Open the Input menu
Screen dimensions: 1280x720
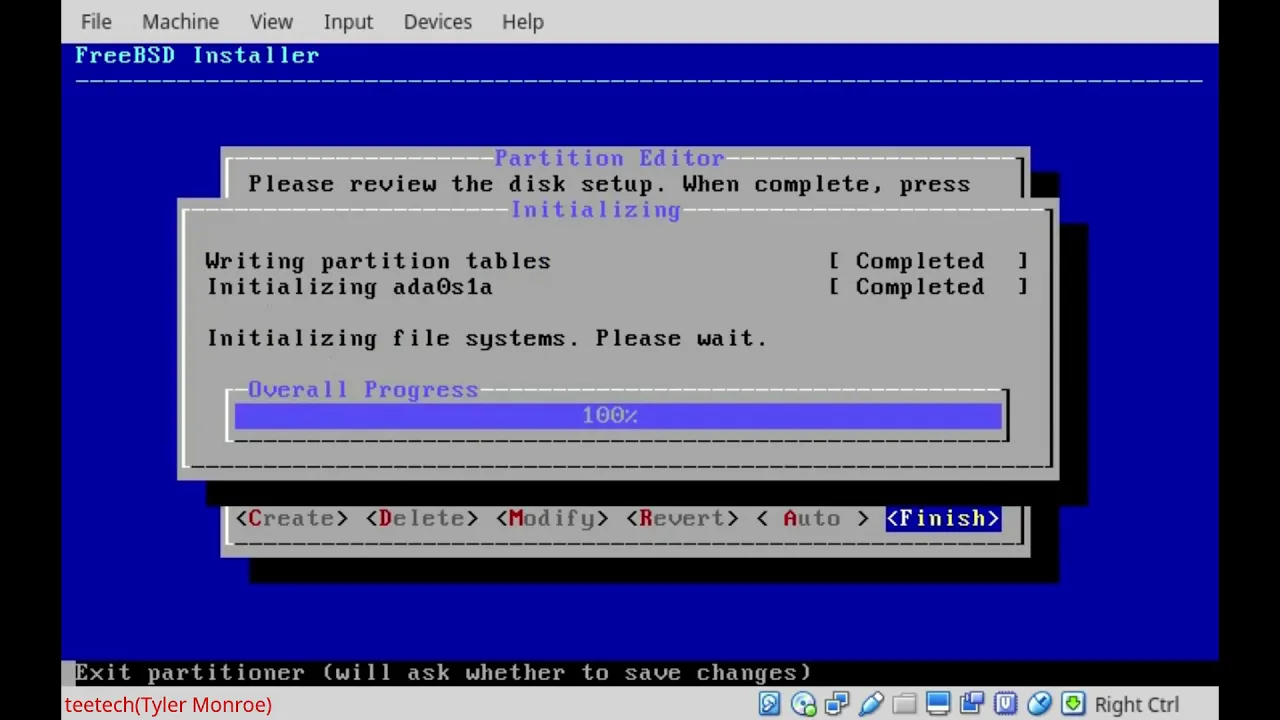(x=348, y=21)
